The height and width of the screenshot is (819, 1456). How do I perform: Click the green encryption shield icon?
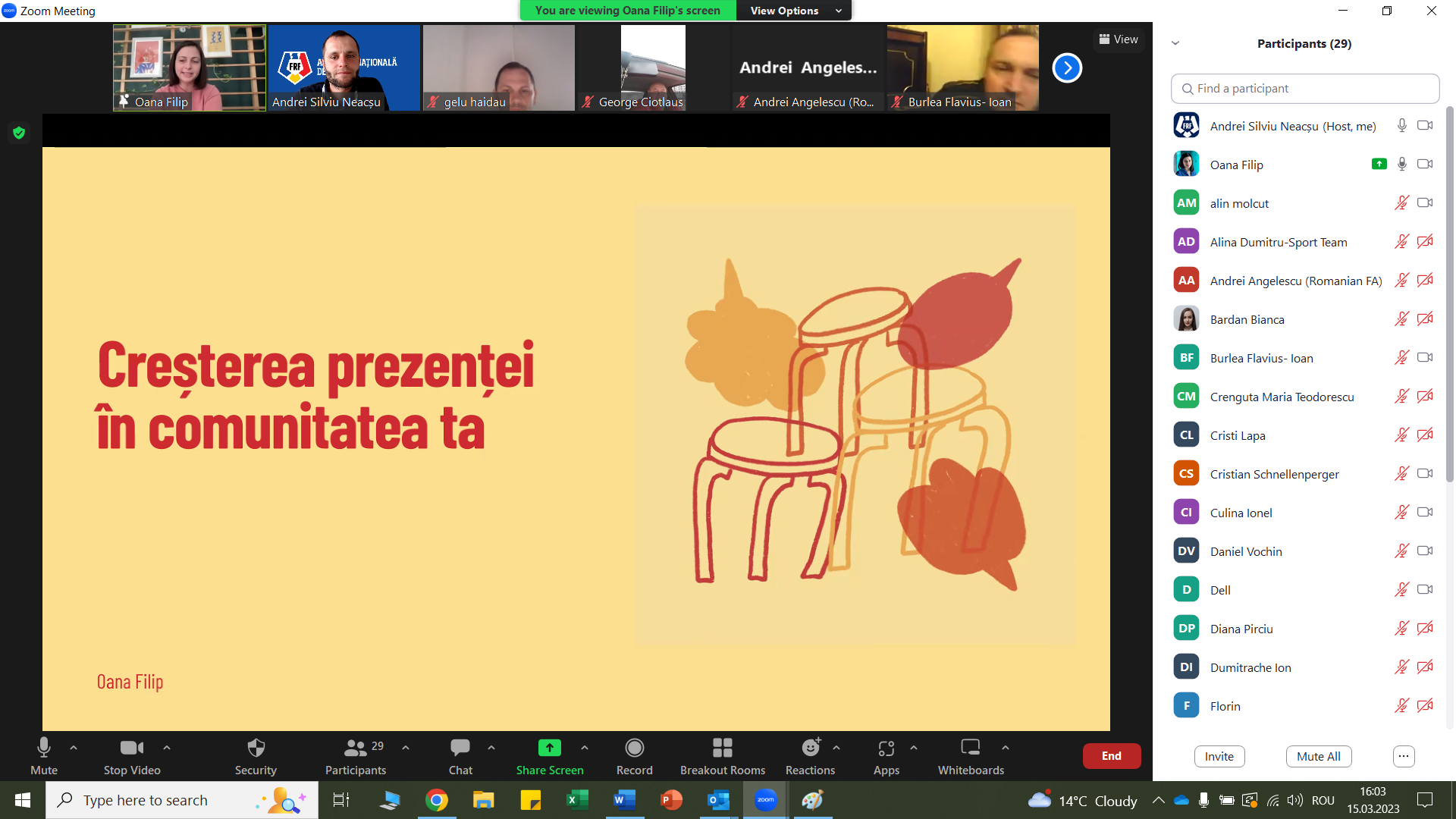pyautogui.click(x=19, y=133)
